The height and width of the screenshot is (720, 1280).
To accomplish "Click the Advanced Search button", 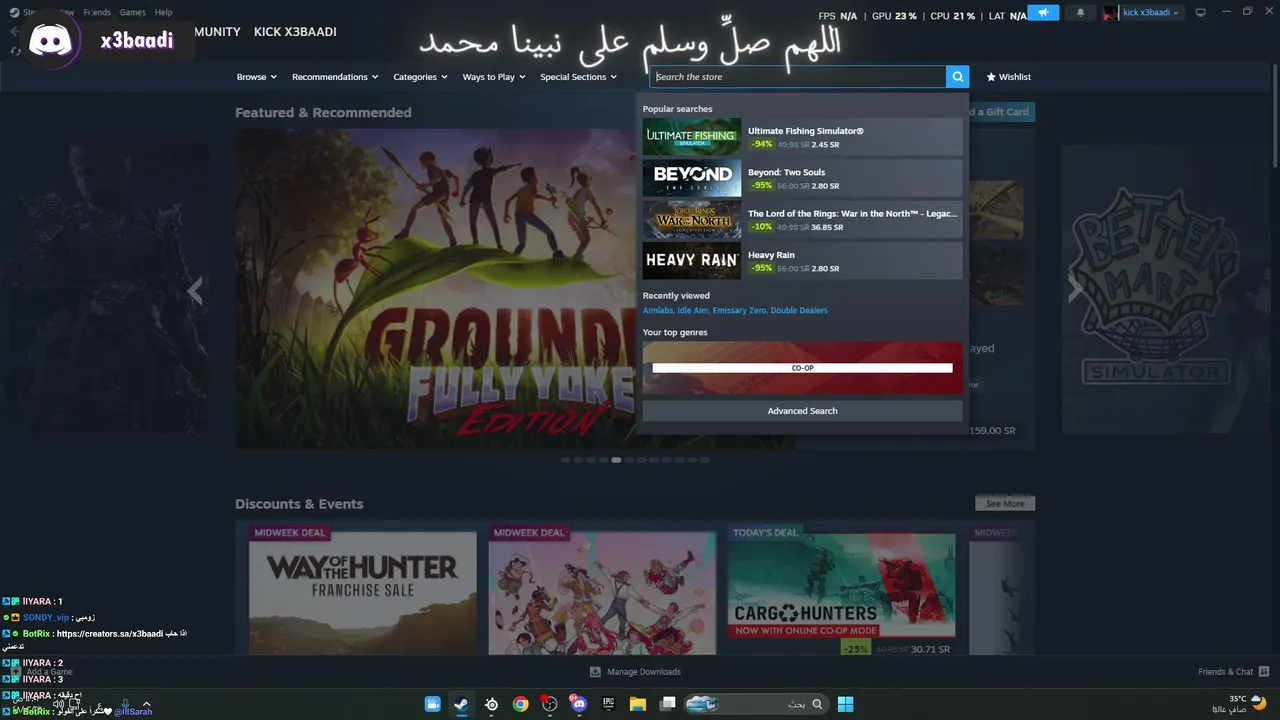I will (802, 411).
